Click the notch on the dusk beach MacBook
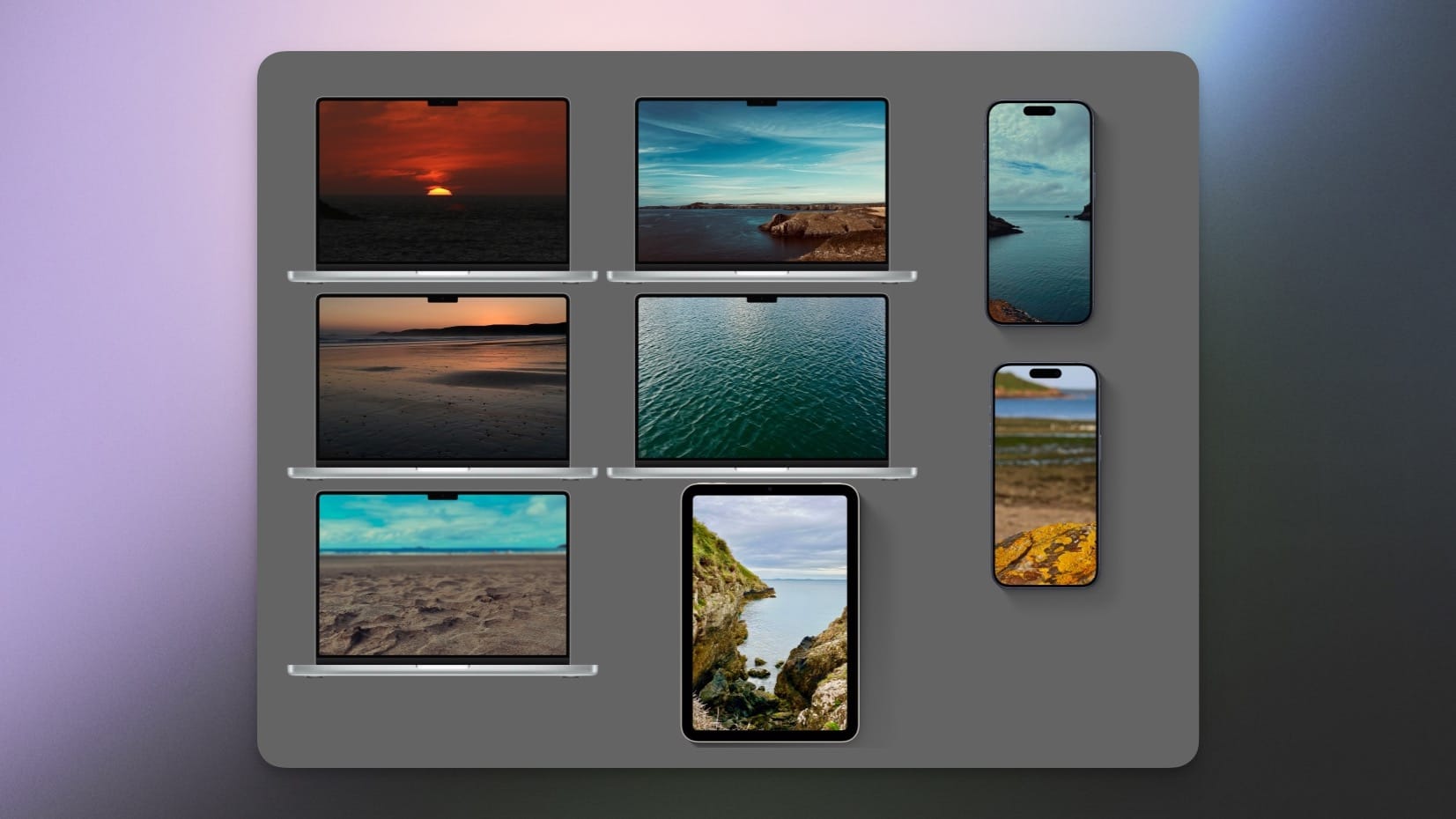The height and width of the screenshot is (819, 1456). [x=442, y=299]
